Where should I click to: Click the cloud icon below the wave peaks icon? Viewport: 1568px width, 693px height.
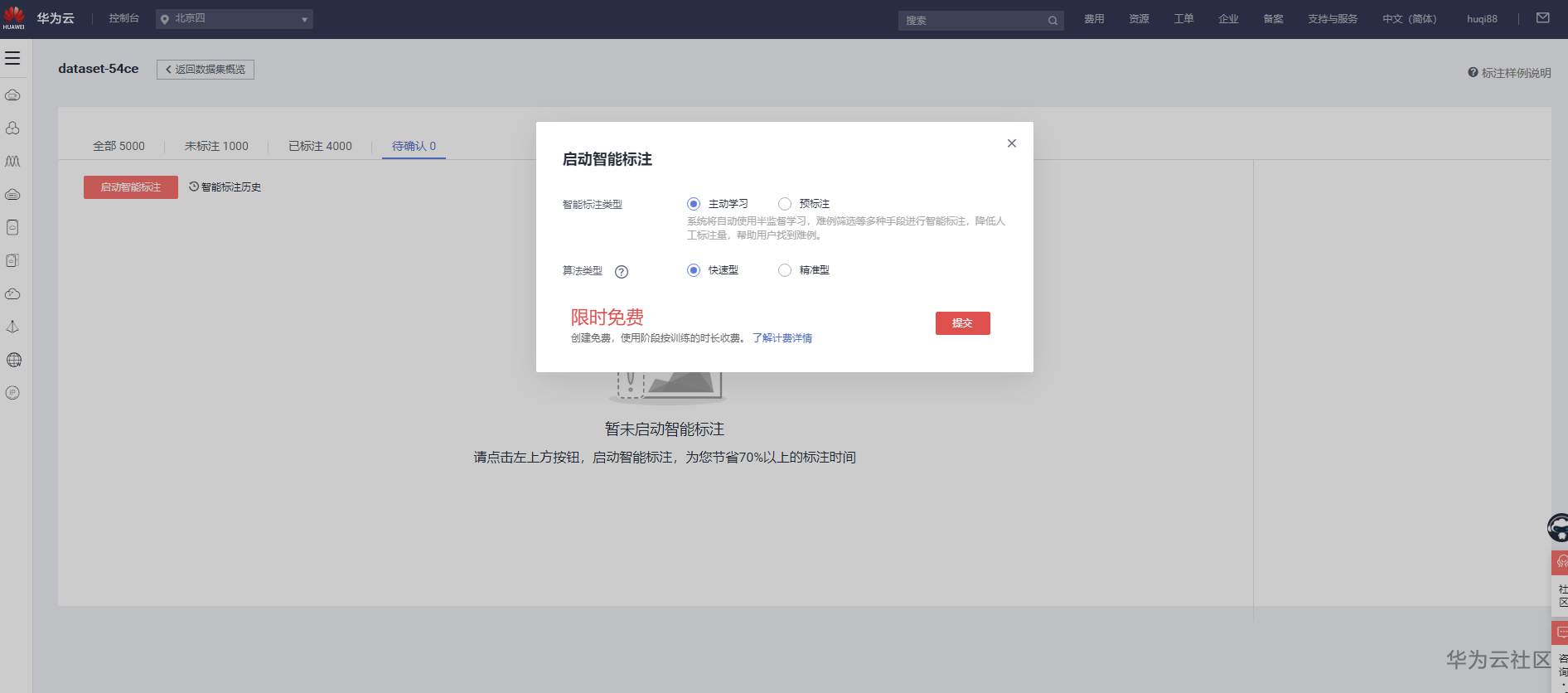coord(12,195)
